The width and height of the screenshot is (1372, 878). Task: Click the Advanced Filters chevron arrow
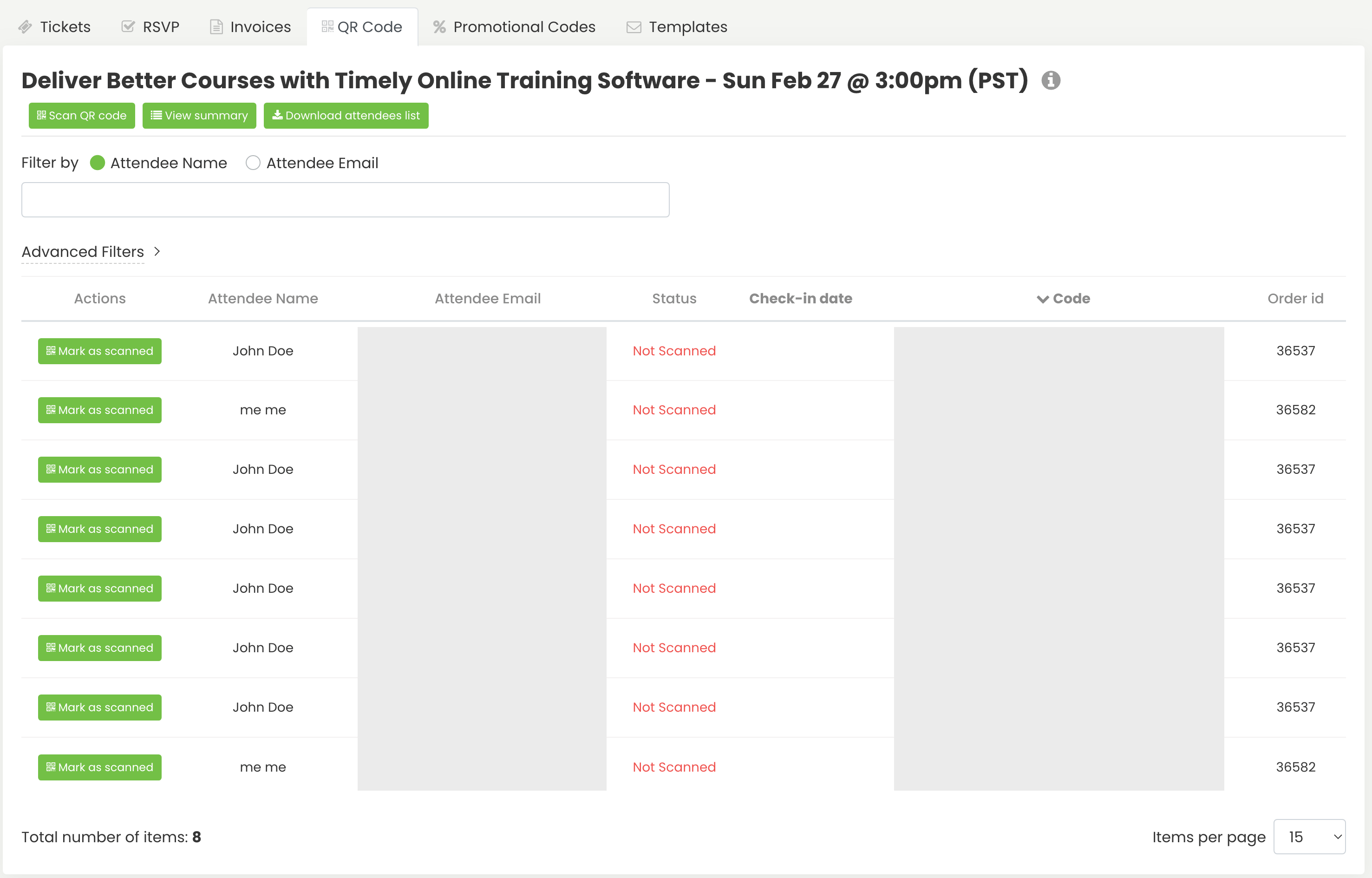(x=157, y=251)
